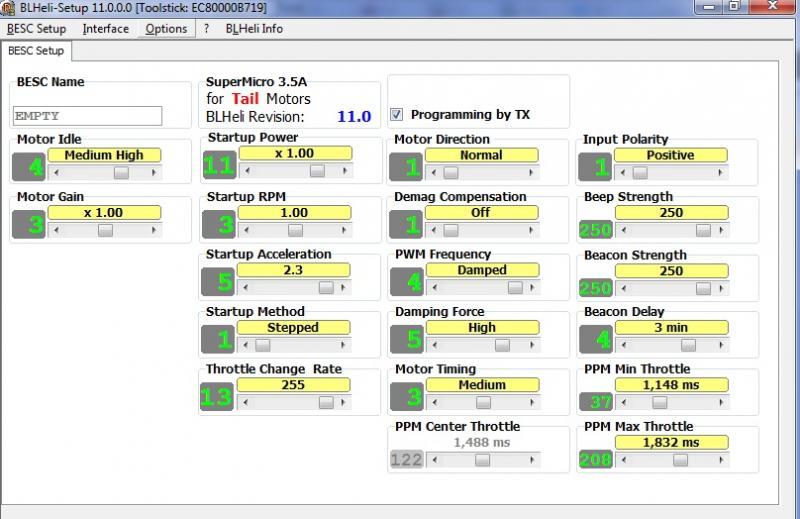
Task: Click the Throttle Change Rate indicator 13
Action: (x=219, y=397)
